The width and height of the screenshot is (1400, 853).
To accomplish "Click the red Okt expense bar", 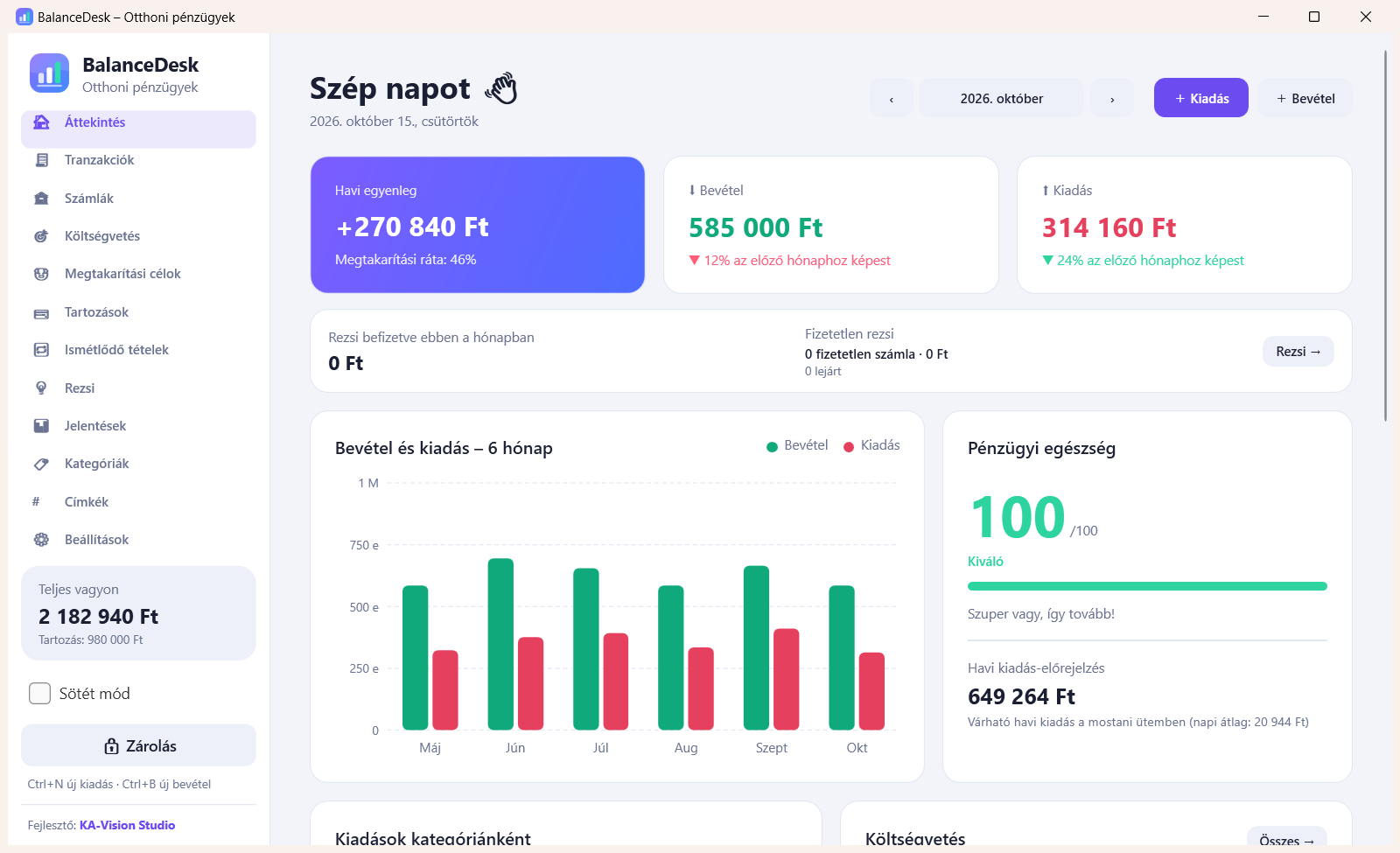I will pyautogui.click(x=871, y=691).
